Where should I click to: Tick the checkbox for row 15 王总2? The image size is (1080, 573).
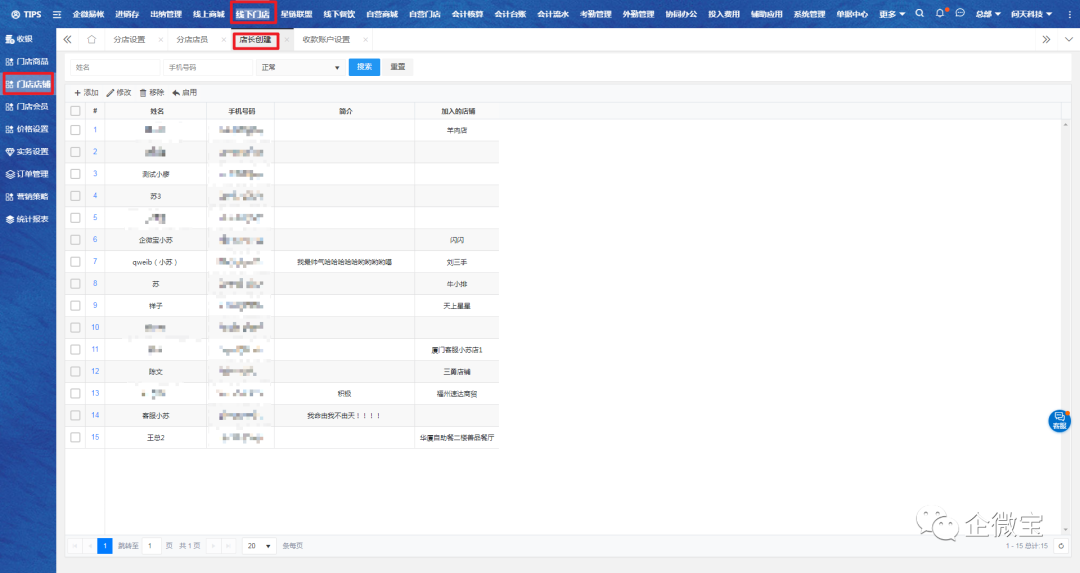[75, 437]
